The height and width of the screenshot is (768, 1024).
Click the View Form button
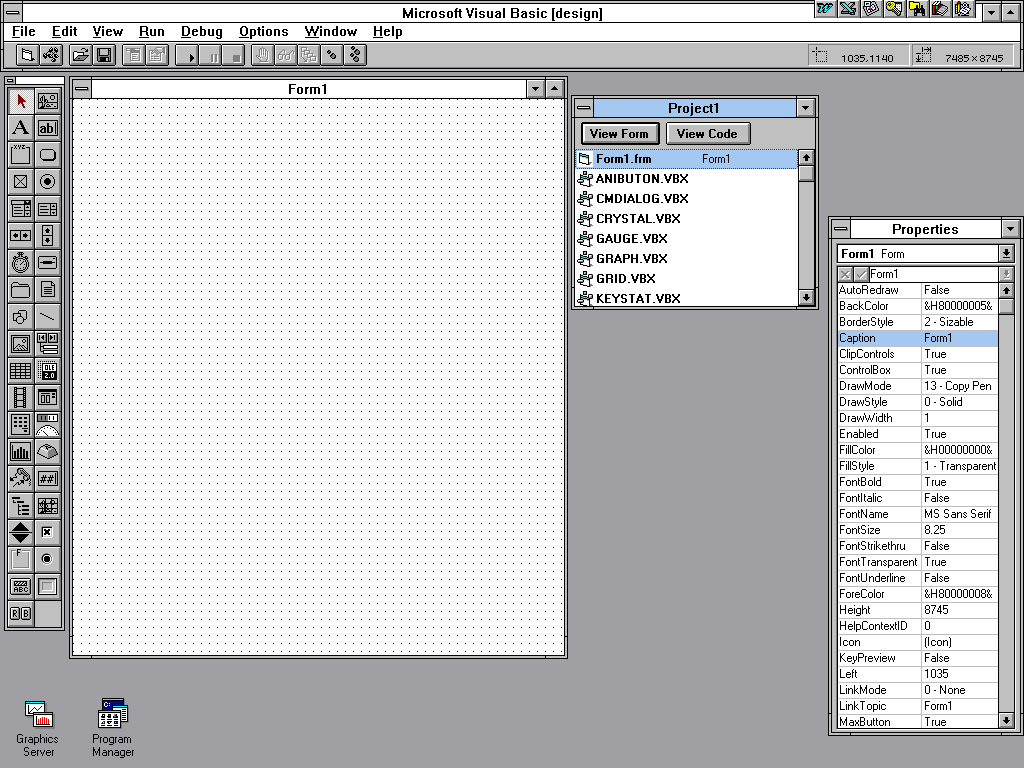click(x=620, y=134)
